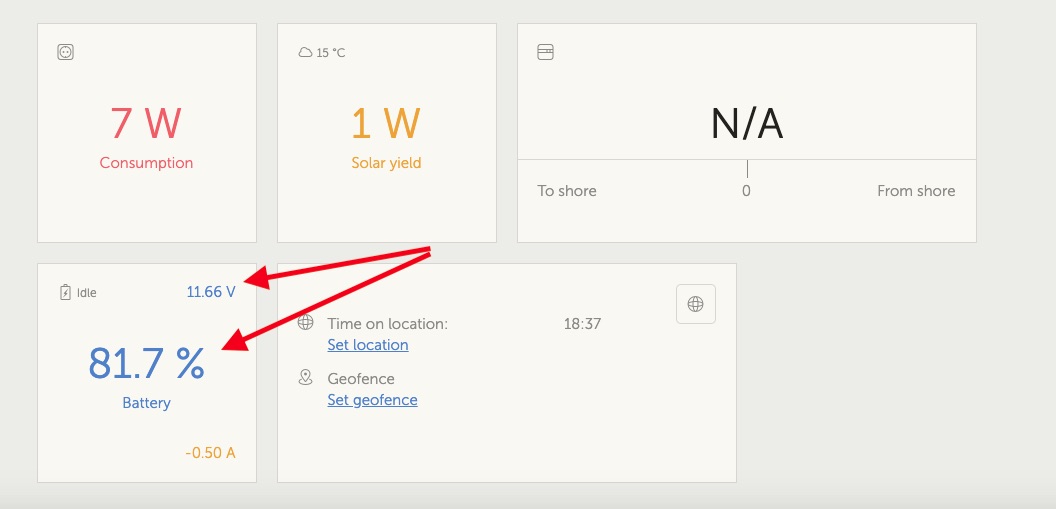This screenshot has width=1056, height=509.
Task: Open the Set geofence link
Action: click(x=372, y=400)
